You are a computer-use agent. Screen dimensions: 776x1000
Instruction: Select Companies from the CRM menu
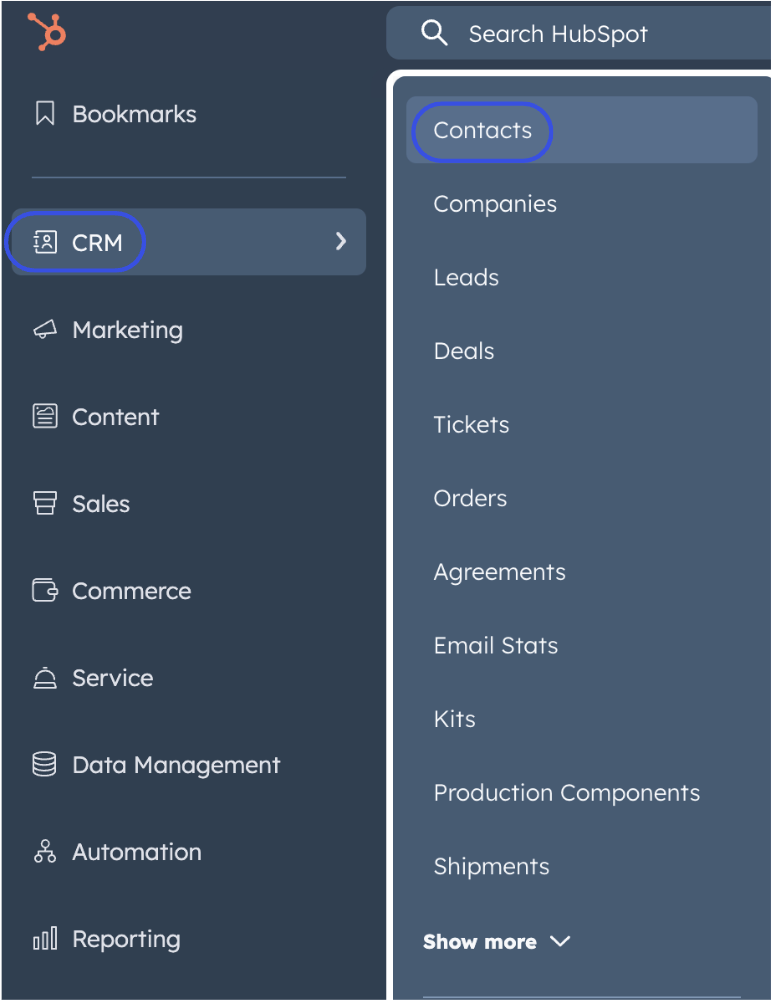pos(495,204)
